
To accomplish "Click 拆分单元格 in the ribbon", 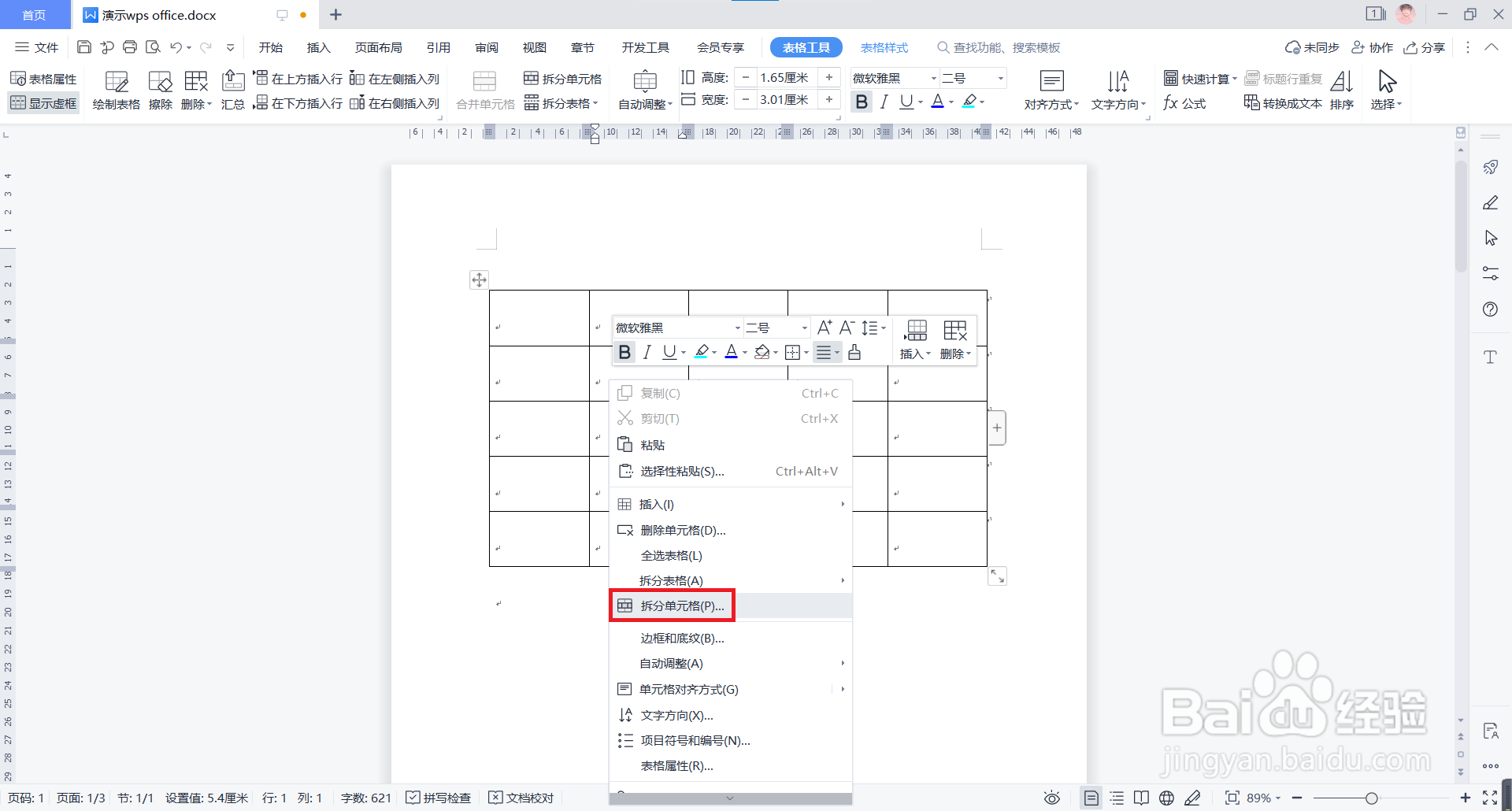I will 562,79.
